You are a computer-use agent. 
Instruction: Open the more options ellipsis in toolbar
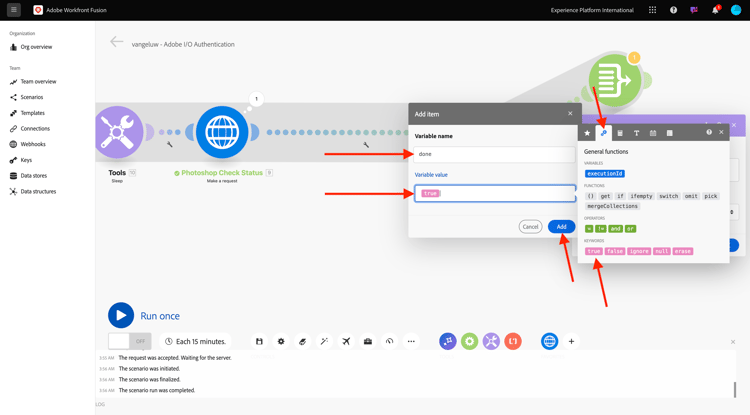(x=411, y=341)
